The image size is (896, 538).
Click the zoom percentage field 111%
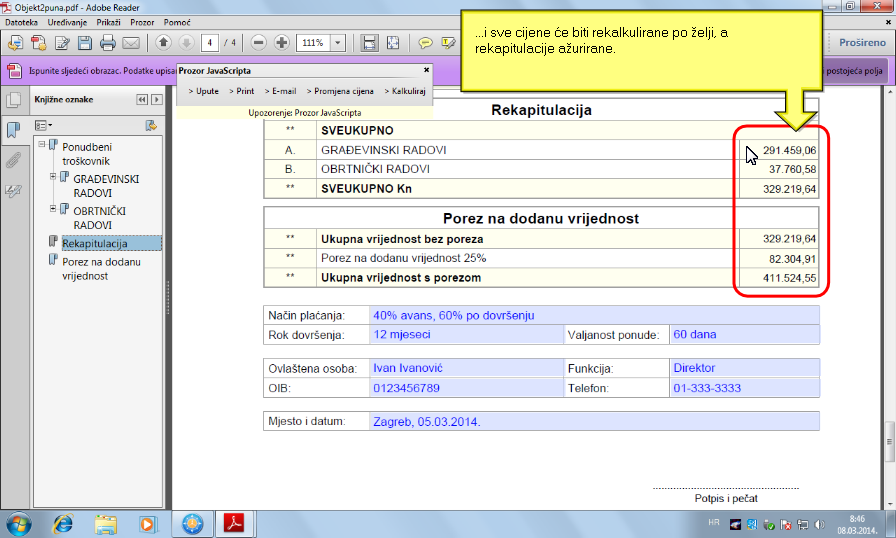(313, 43)
